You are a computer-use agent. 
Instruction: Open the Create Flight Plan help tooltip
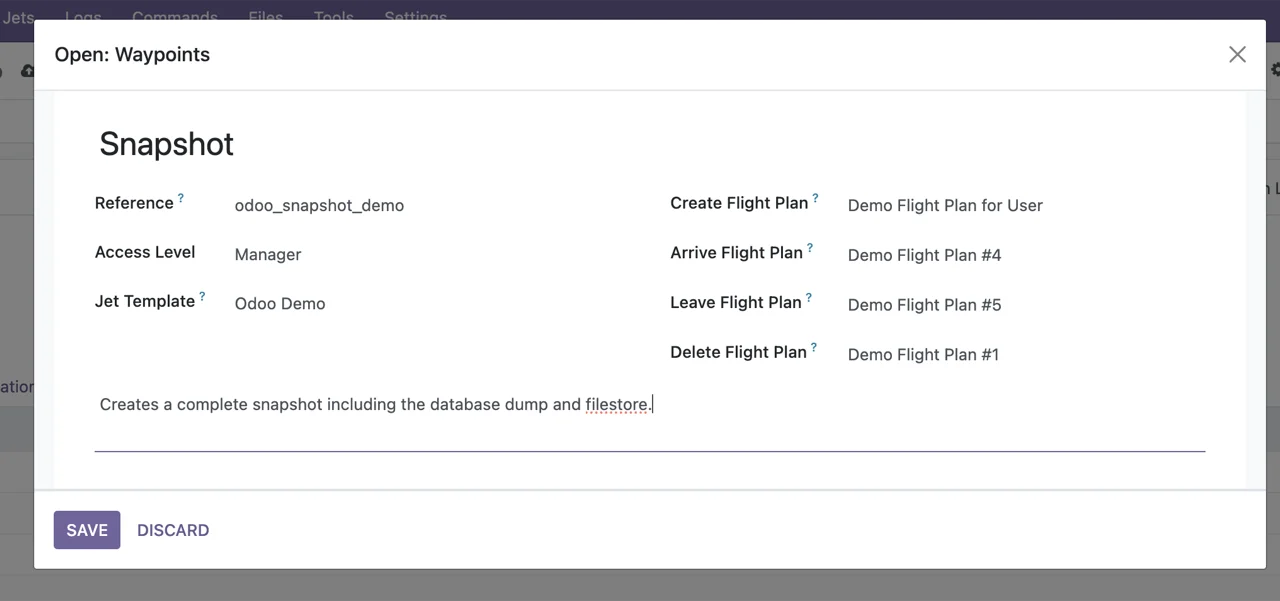click(x=816, y=196)
